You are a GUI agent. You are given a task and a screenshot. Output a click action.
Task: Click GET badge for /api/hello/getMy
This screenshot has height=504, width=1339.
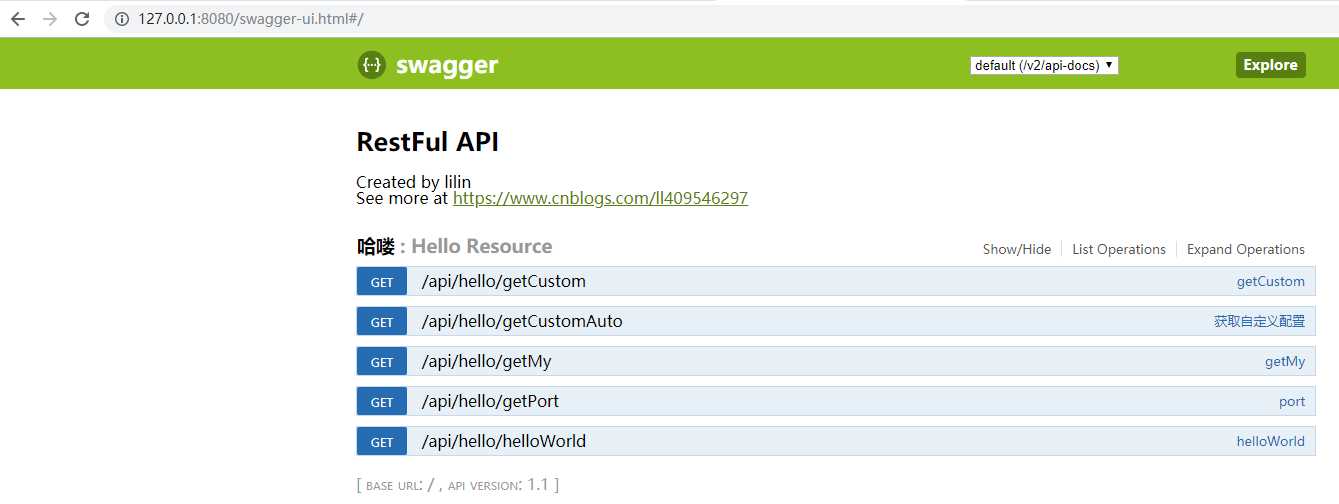point(382,361)
